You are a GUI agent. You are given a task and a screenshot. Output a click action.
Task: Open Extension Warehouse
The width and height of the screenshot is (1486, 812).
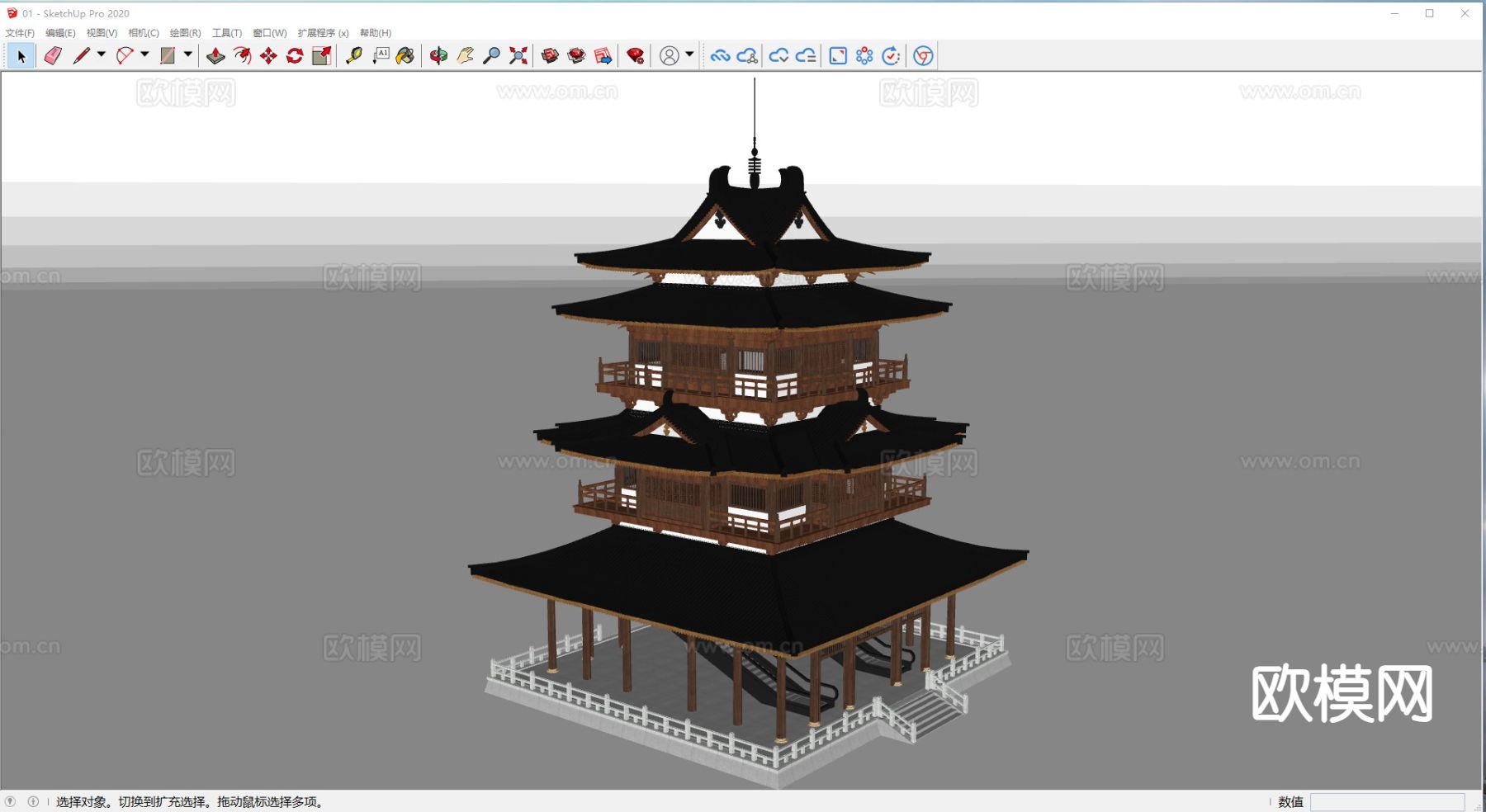point(634,55)
